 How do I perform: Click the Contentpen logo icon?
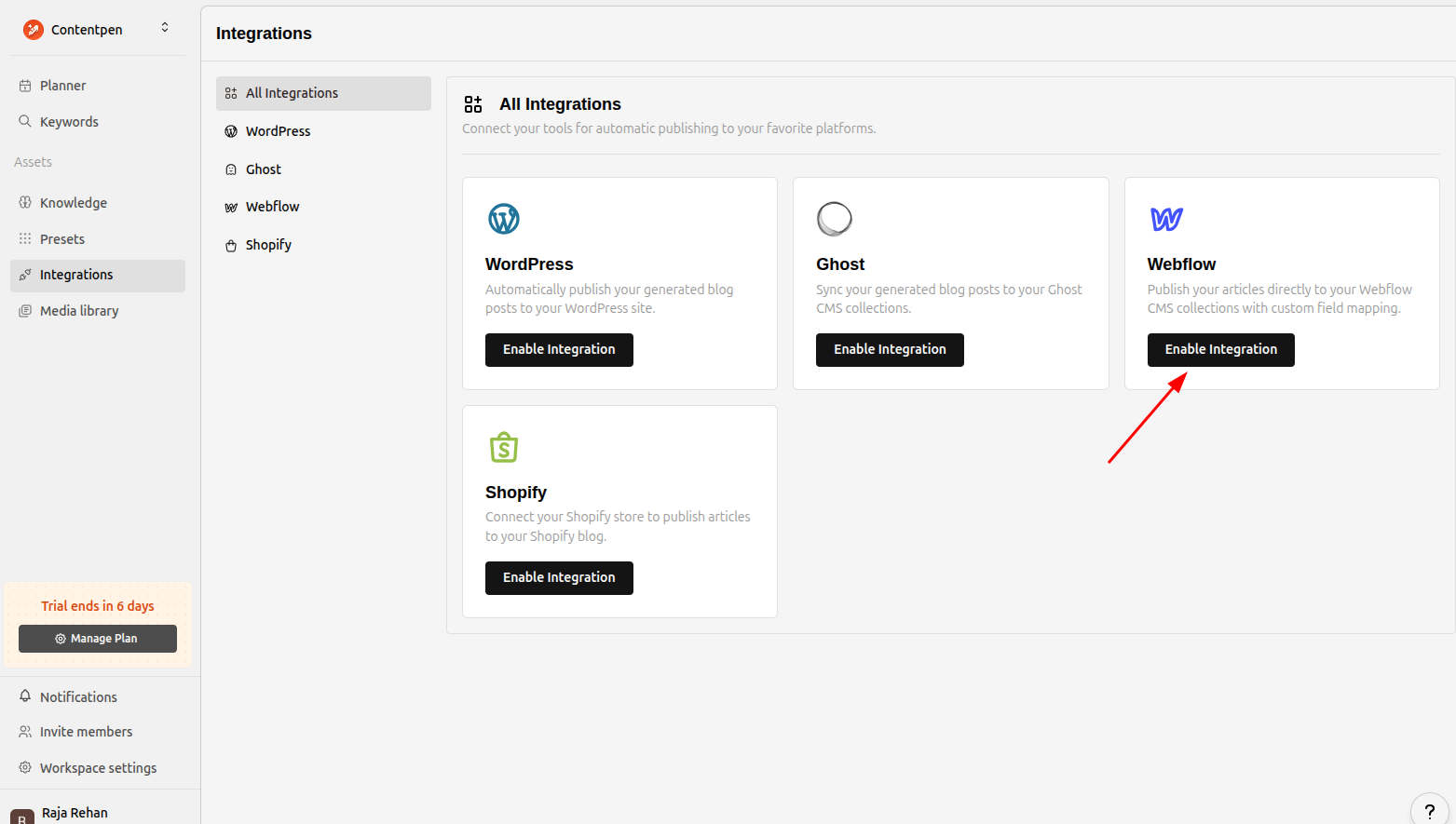pos(34,30)
